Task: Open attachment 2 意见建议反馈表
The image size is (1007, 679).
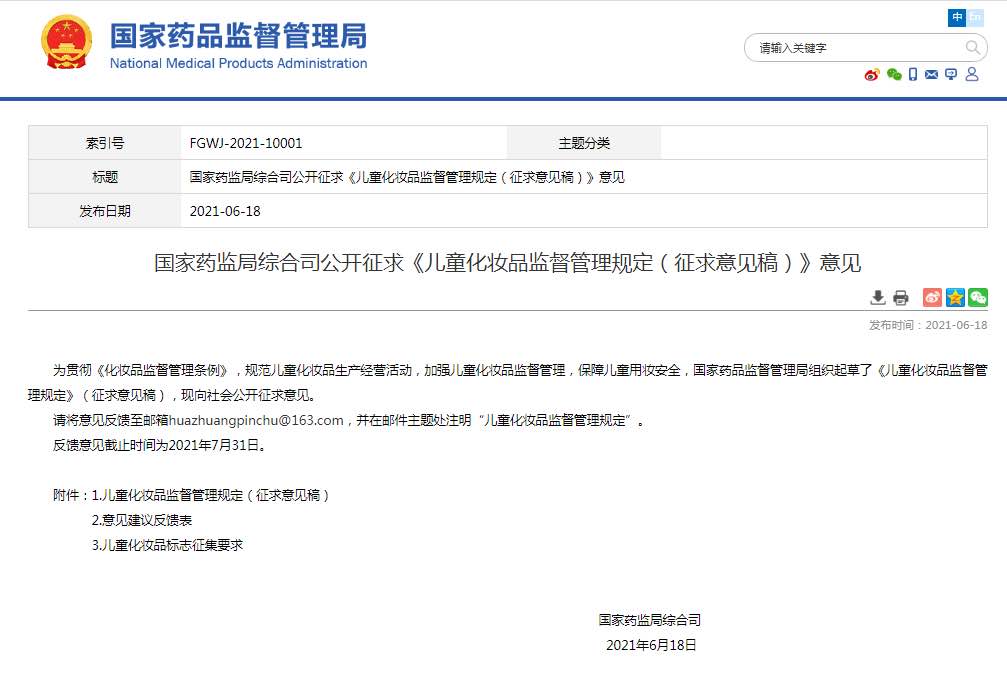Action: pyautogui.click(x=142, y=520)
